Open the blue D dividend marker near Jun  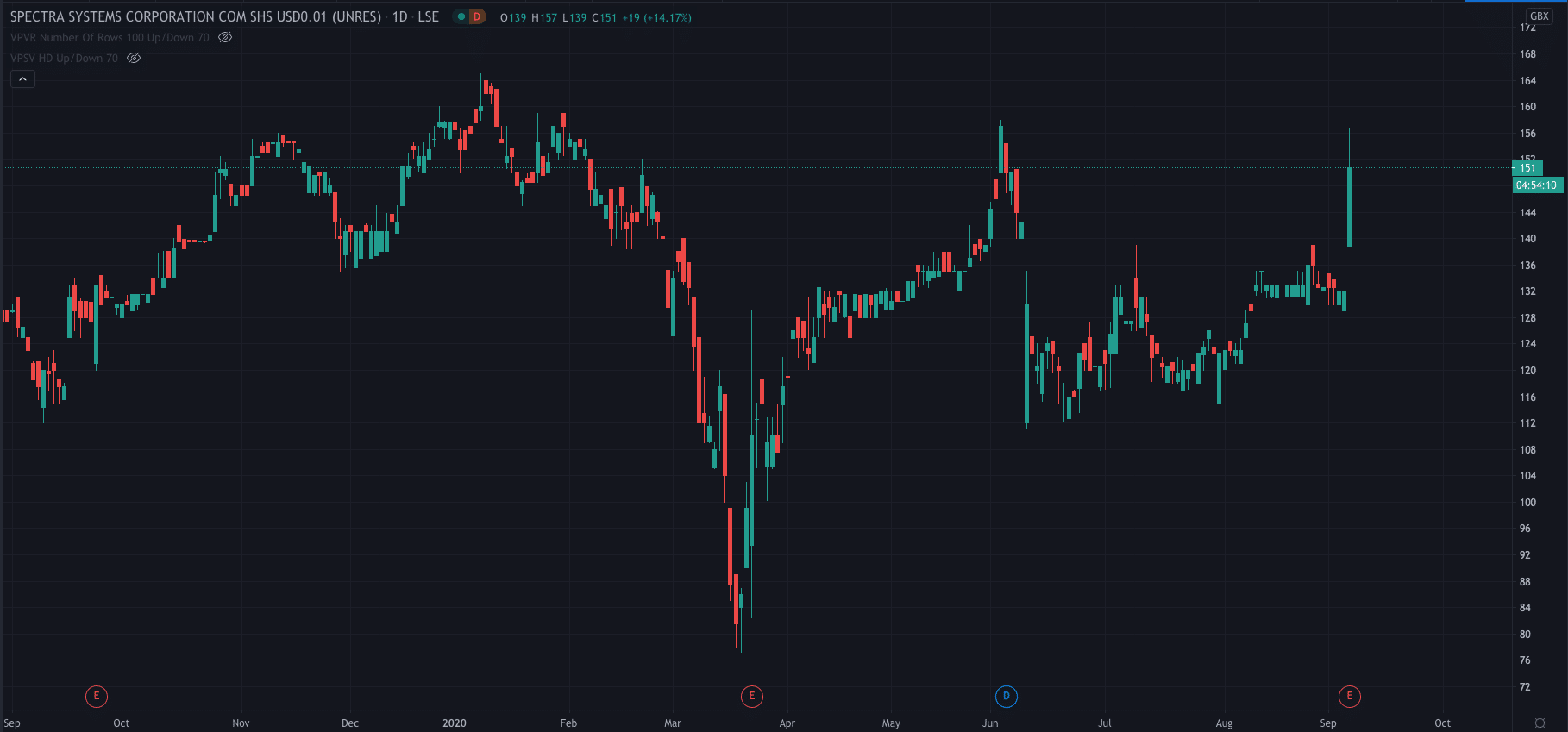[x=1006, y=696]
